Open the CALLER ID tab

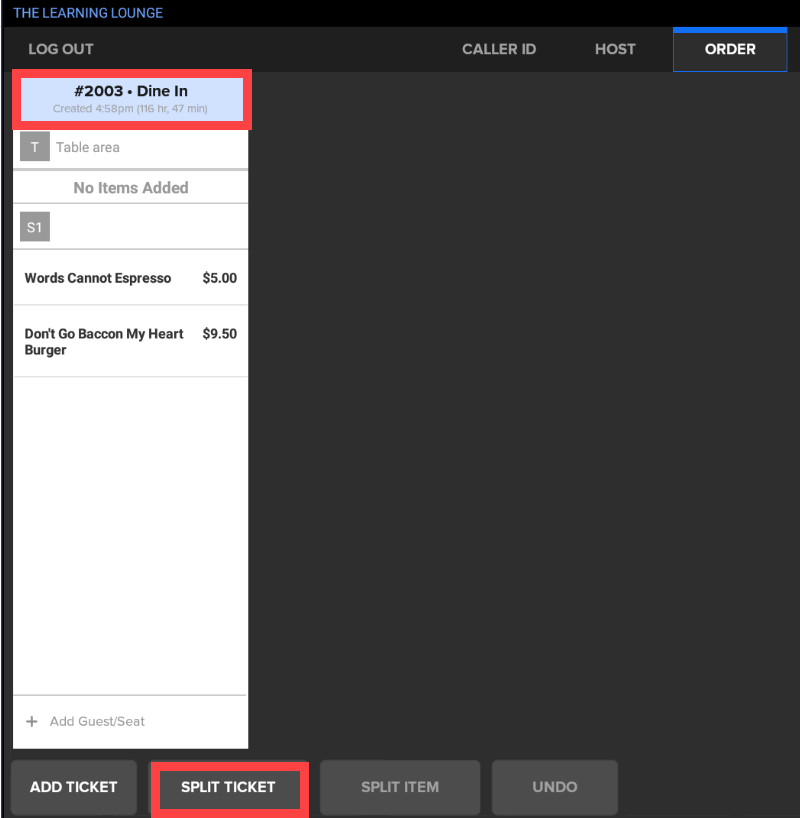[x=498, y=48]
